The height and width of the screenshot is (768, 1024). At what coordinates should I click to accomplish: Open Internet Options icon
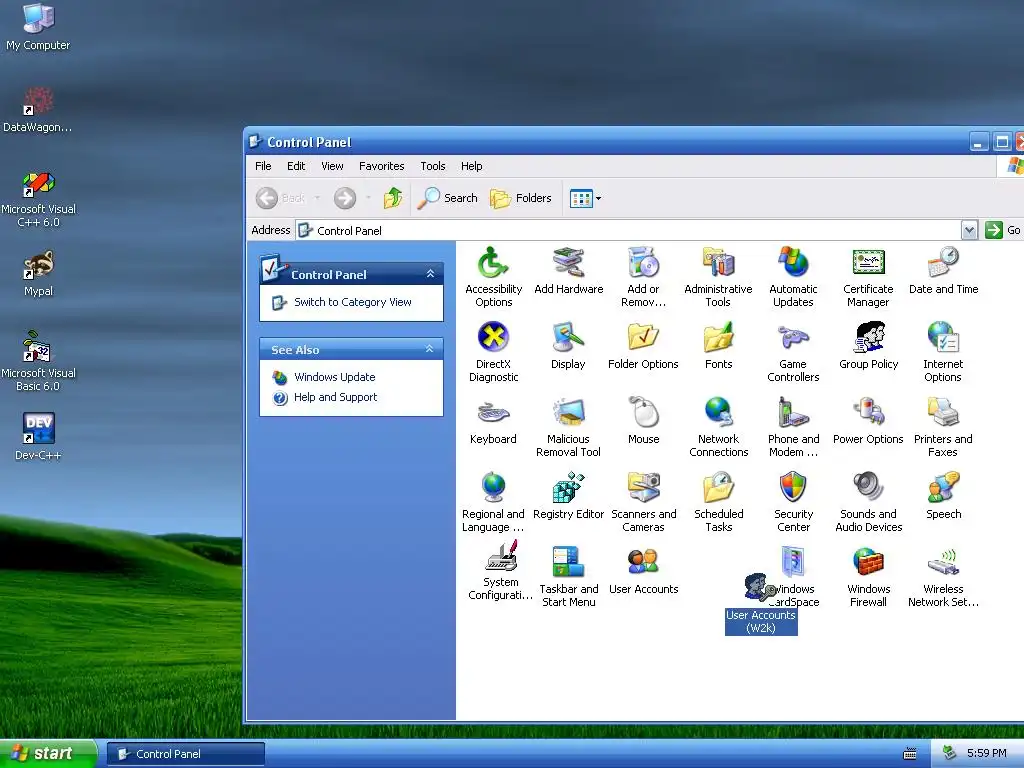[942, 352]
